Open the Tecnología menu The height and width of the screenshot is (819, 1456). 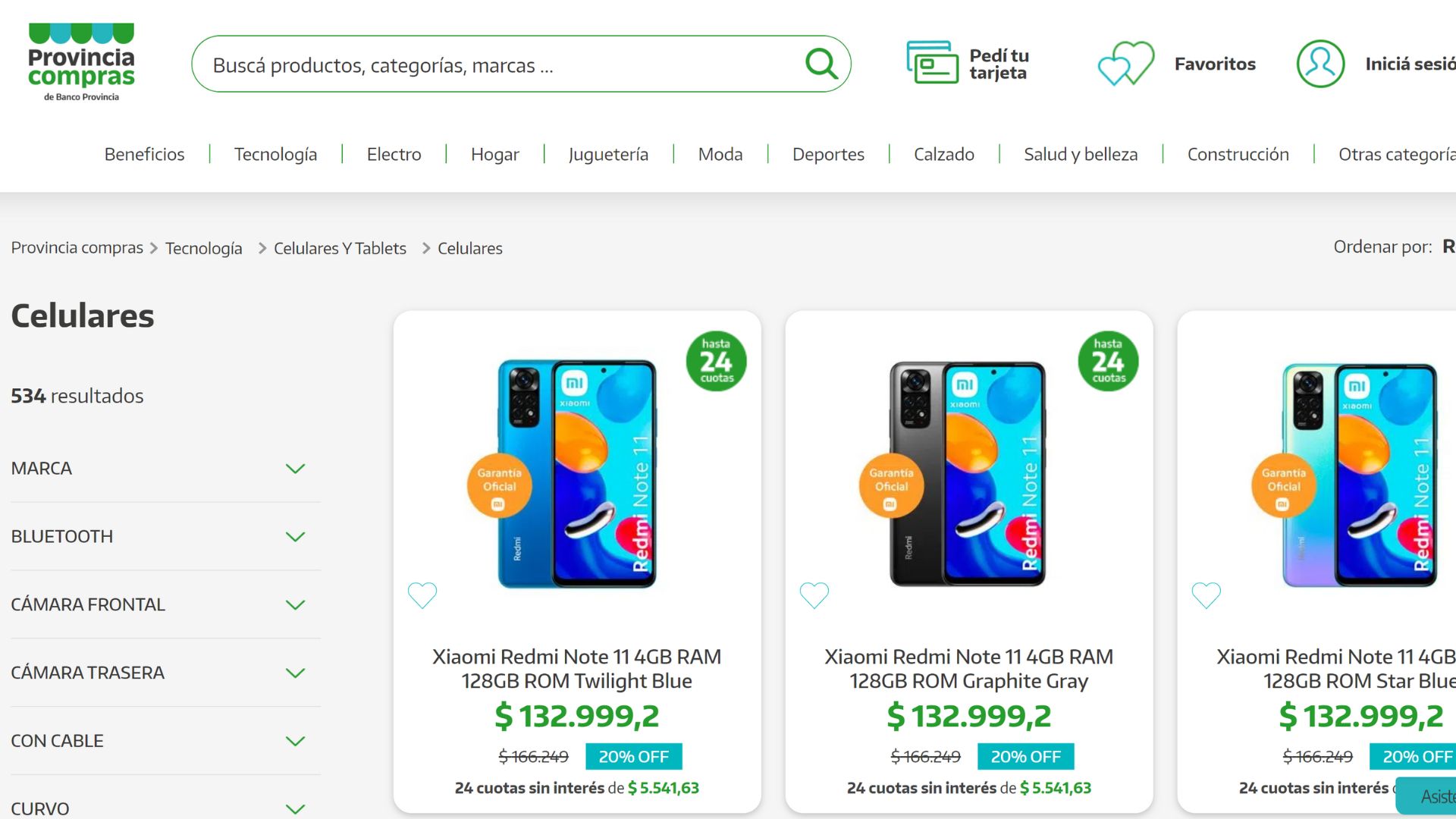[275, 154]
